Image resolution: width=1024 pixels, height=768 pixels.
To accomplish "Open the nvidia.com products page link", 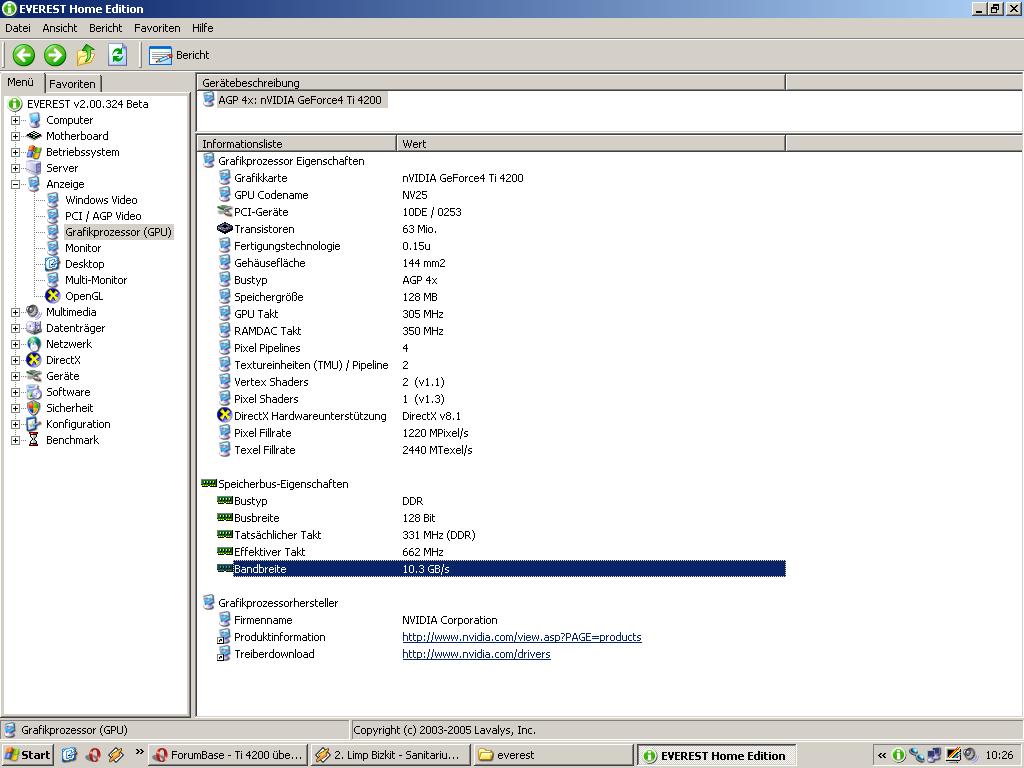I will point(522,637).
